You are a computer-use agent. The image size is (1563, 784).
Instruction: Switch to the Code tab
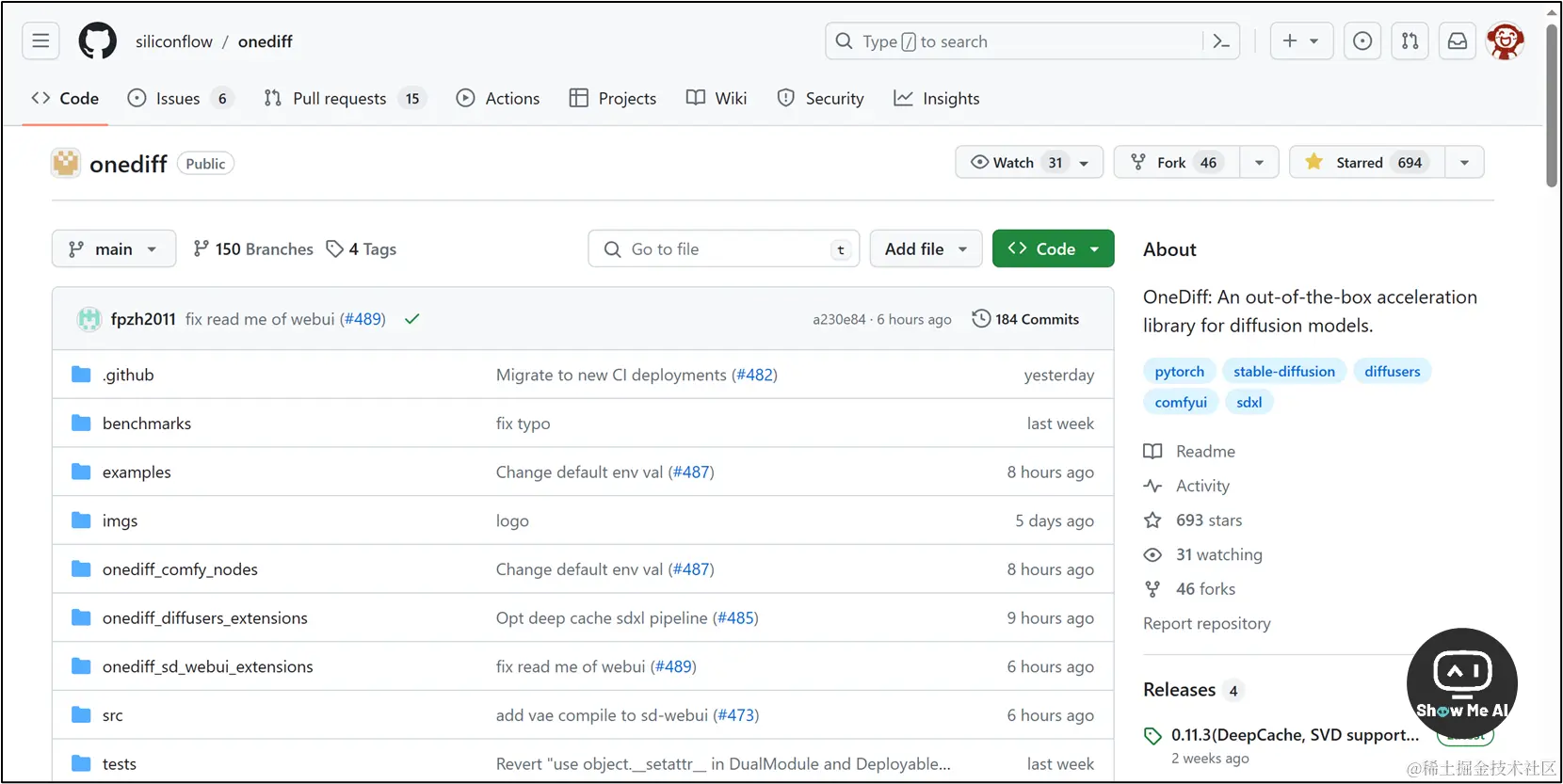[65, 98]
